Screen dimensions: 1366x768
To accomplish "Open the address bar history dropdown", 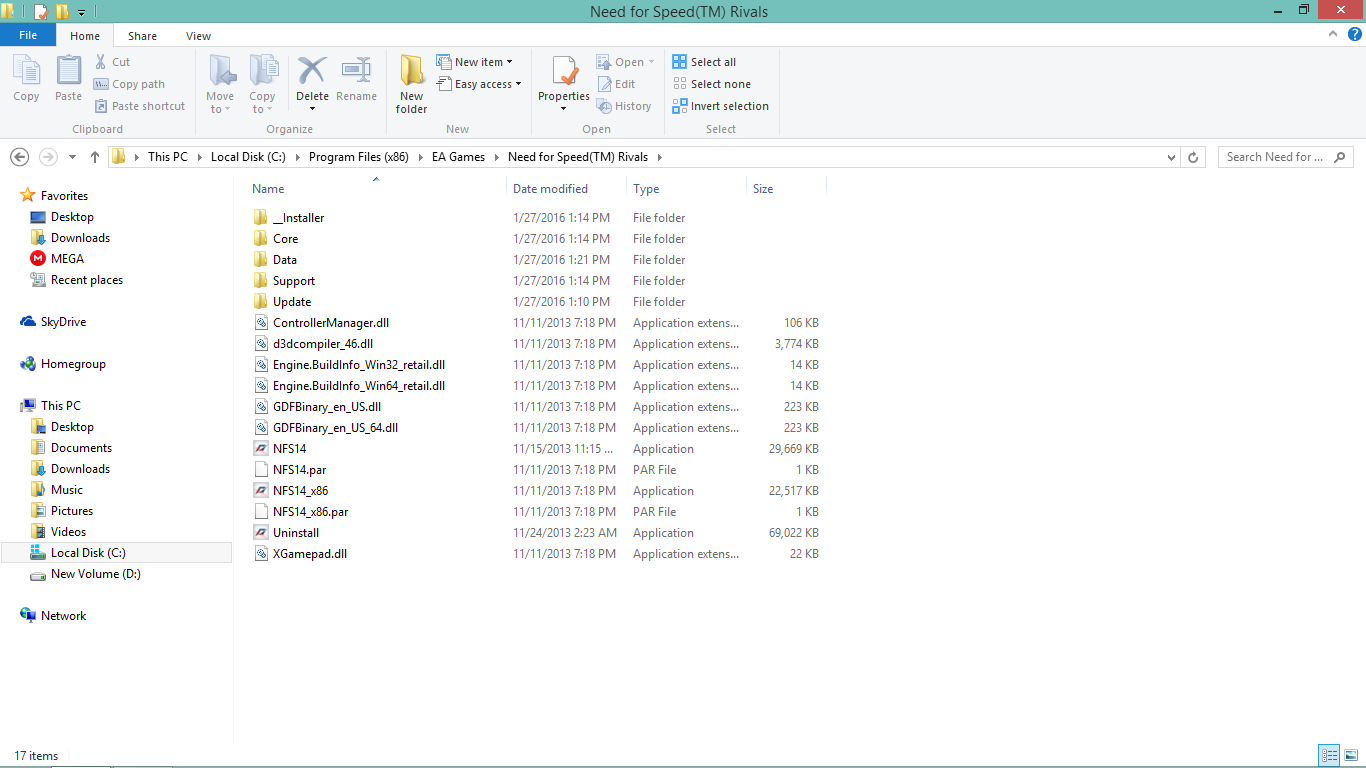I will [x=1172, y=157].
